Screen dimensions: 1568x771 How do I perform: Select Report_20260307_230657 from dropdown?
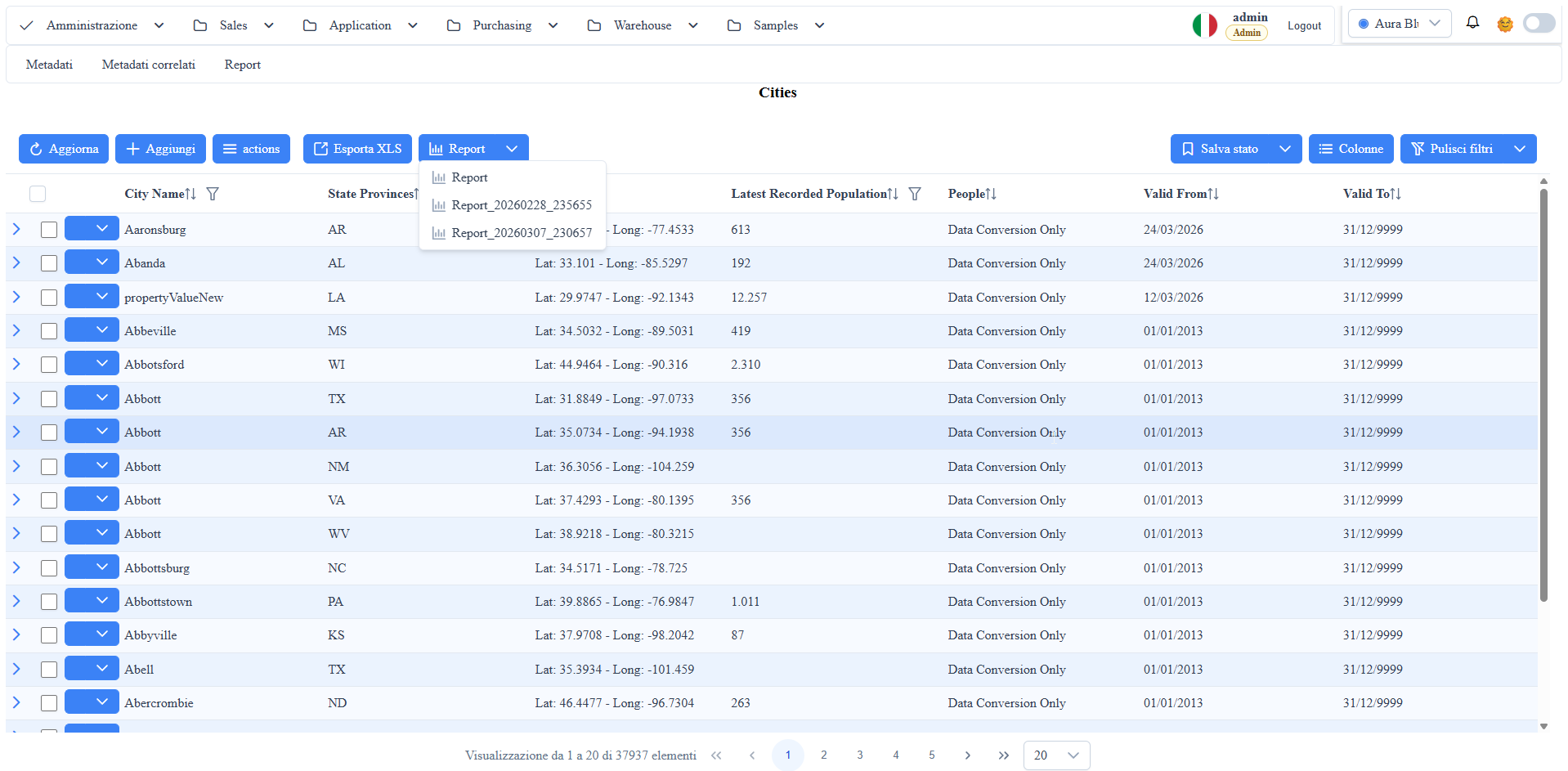click(513, 233)
